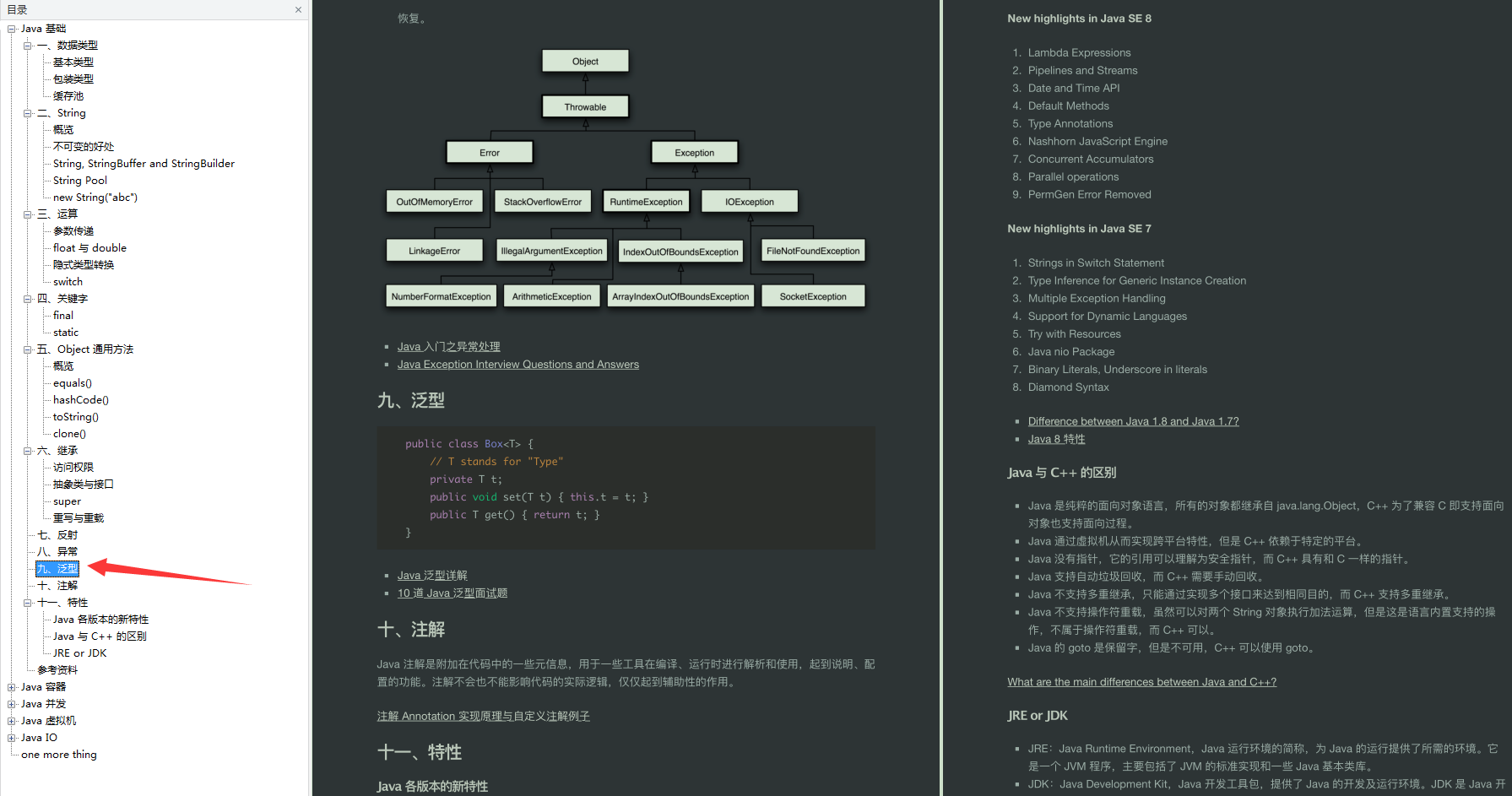Select the "one more thing" entry
The height and width of the screenshot is (796, 1512).
(x=60, y=754)
